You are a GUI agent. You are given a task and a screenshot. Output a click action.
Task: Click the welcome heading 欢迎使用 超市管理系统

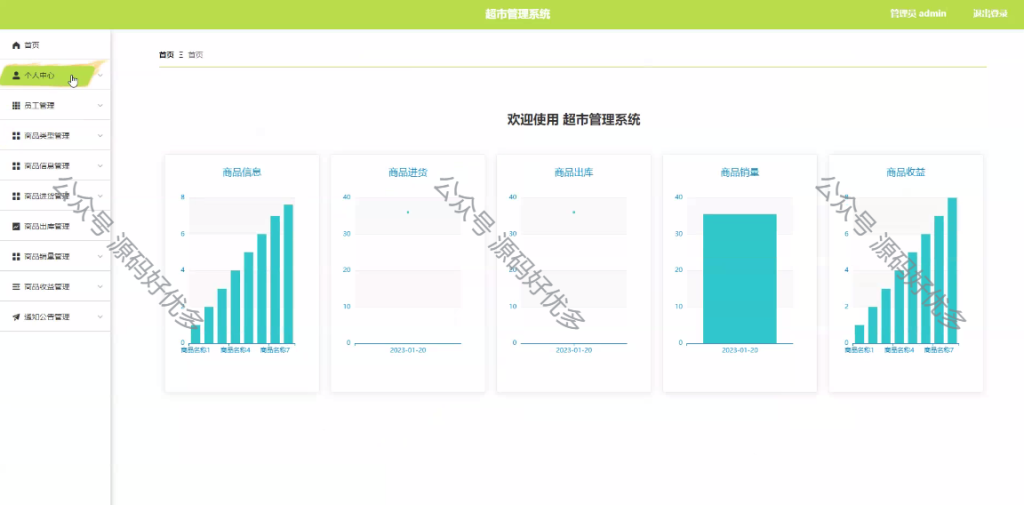click(574, 120)
